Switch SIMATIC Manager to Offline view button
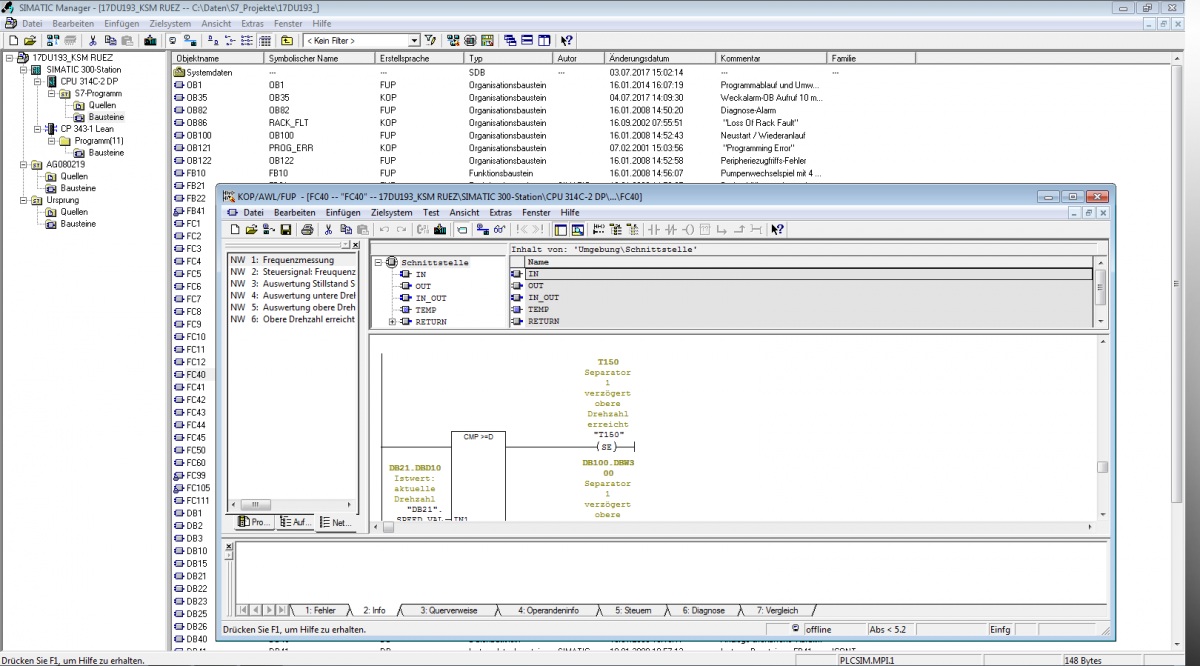This screenshot has height=666, width=1200. [173, 41]
